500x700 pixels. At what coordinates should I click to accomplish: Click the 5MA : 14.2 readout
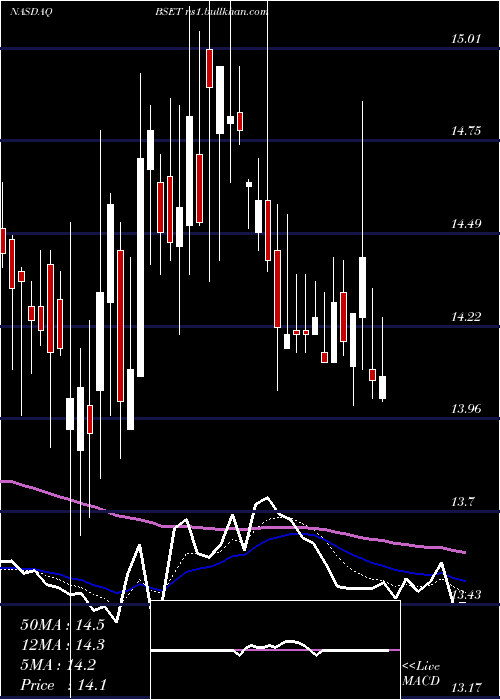pos(58,665)
